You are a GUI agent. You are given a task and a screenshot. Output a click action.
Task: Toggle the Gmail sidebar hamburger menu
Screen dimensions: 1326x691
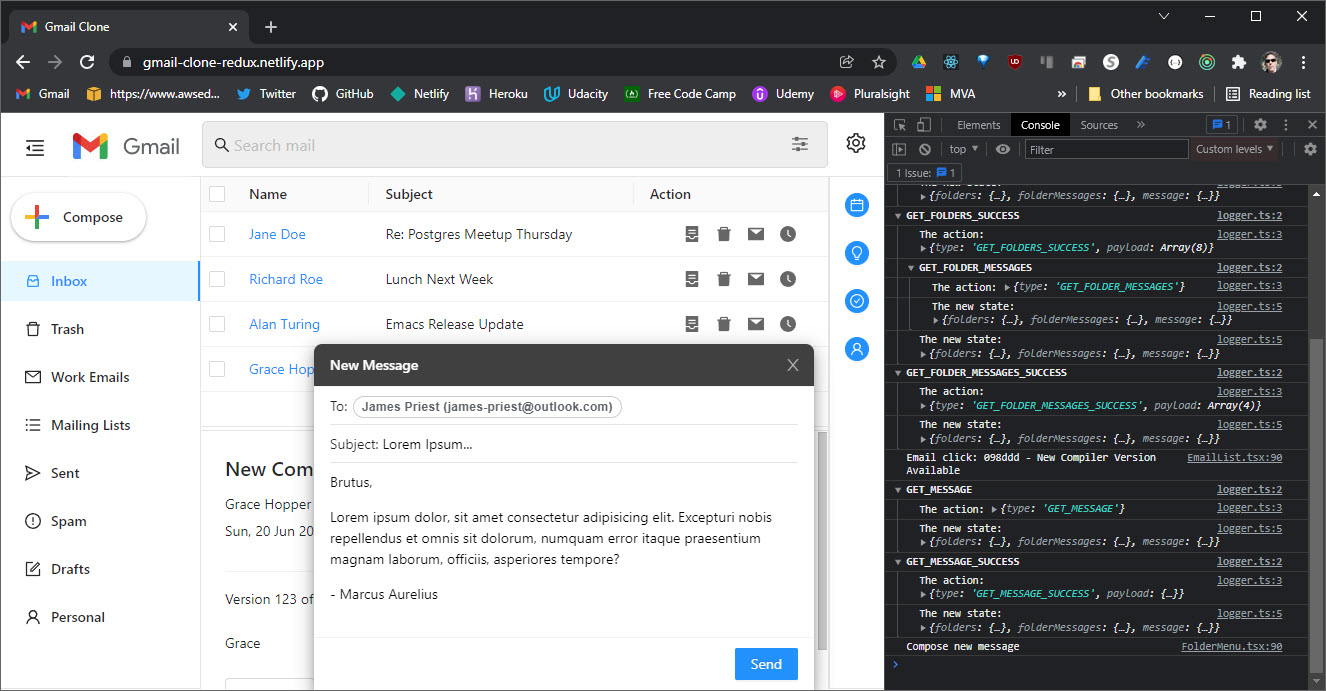35,147
